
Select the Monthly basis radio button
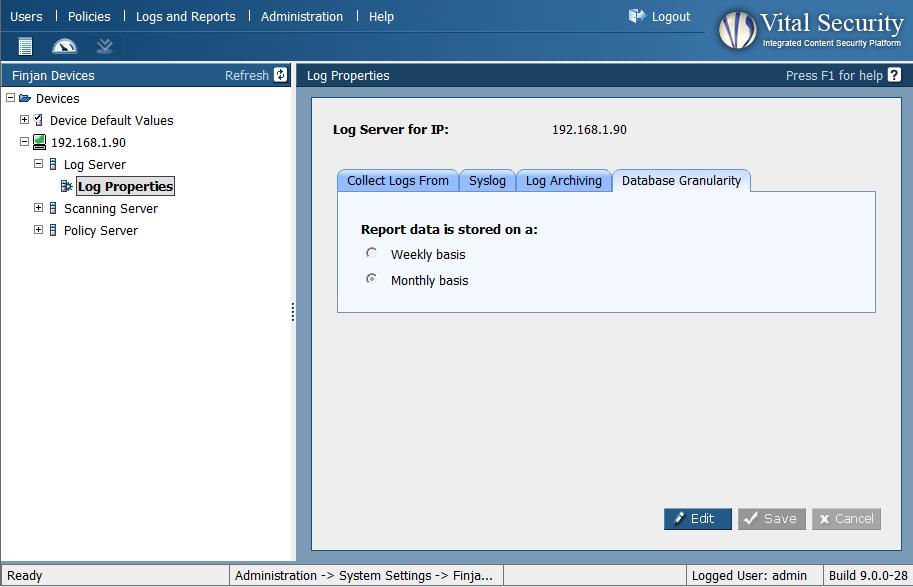click(x=372, y=280)
